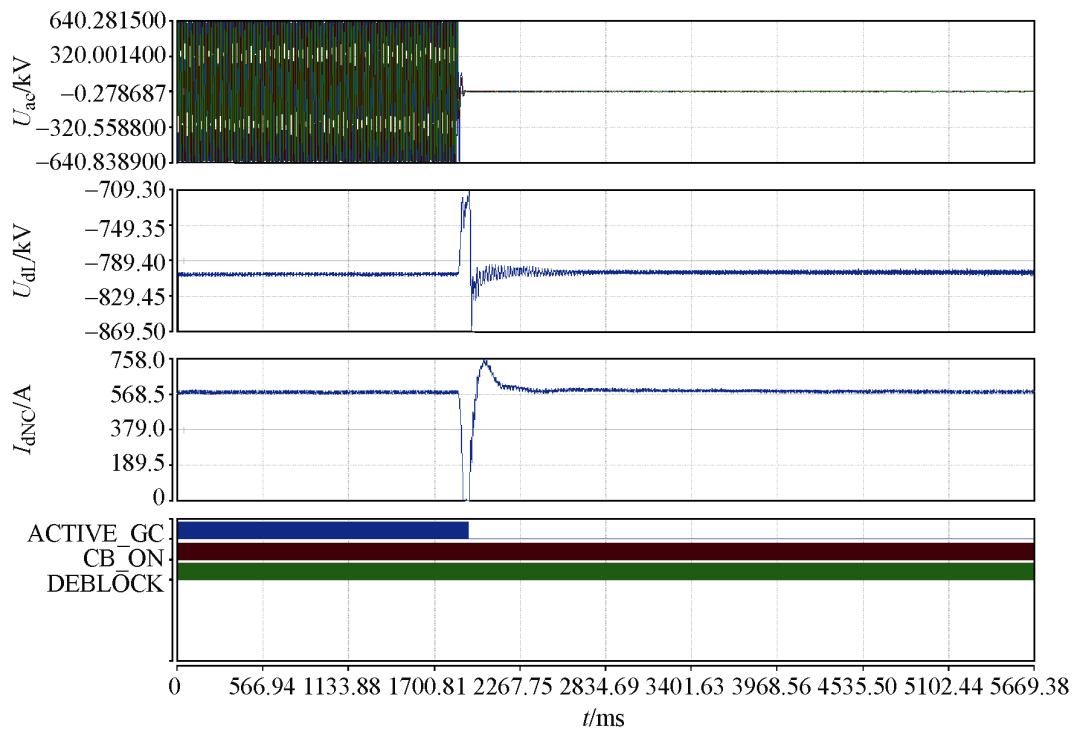Image resolution: width=1080 pixels, height=738 pixels.
Task: Select the blue ACTIVE_GC status bar
Action: coord(323,530)
